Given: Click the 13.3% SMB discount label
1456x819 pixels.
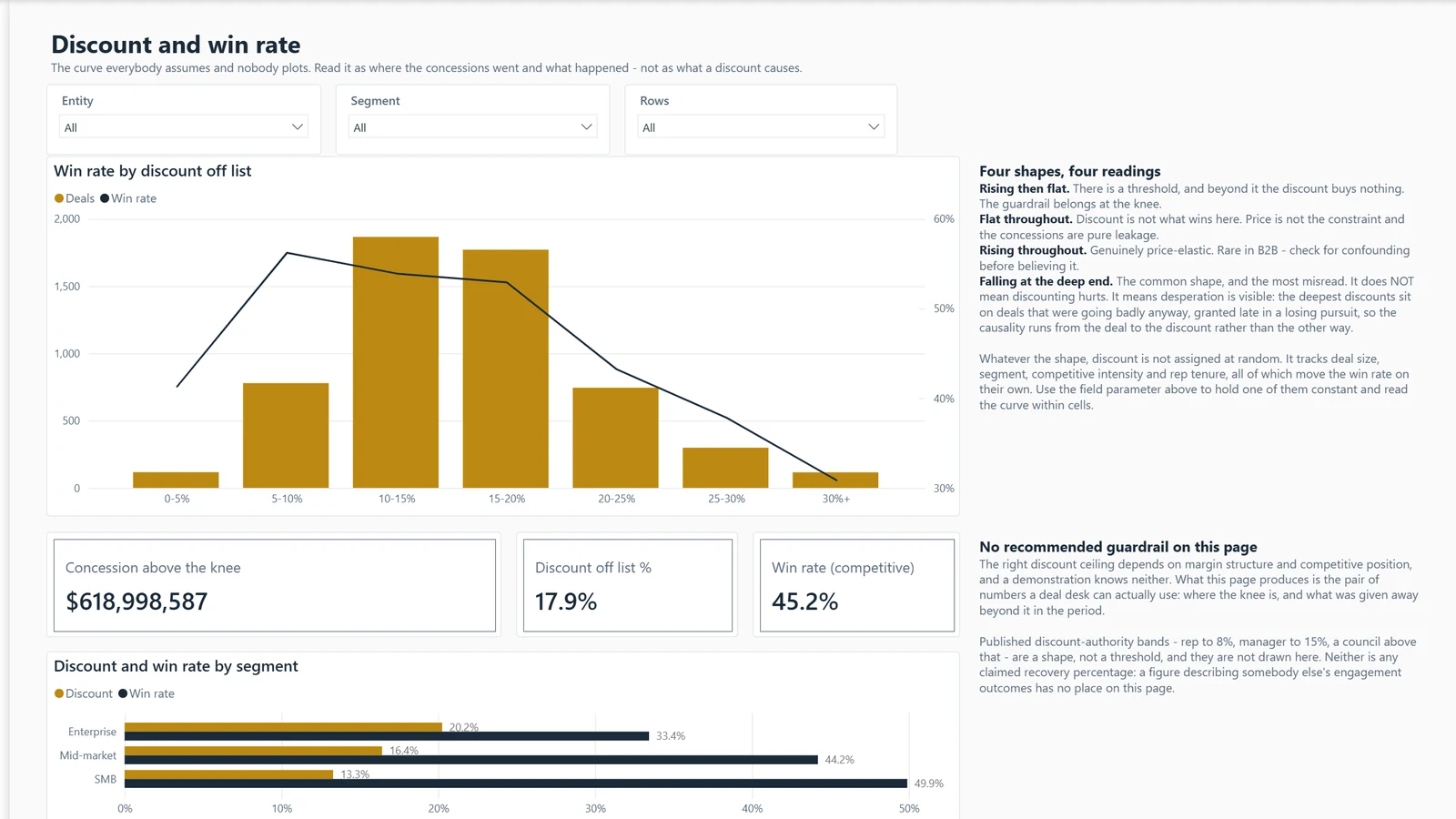Looking at the screenshot, I should point(355,774).
